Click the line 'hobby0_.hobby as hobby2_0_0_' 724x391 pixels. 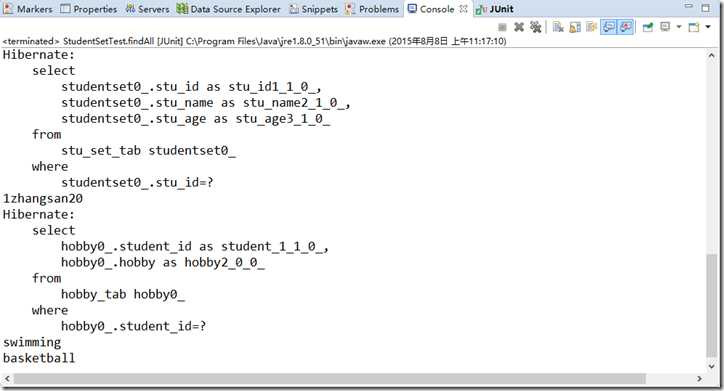pos(163,262)
